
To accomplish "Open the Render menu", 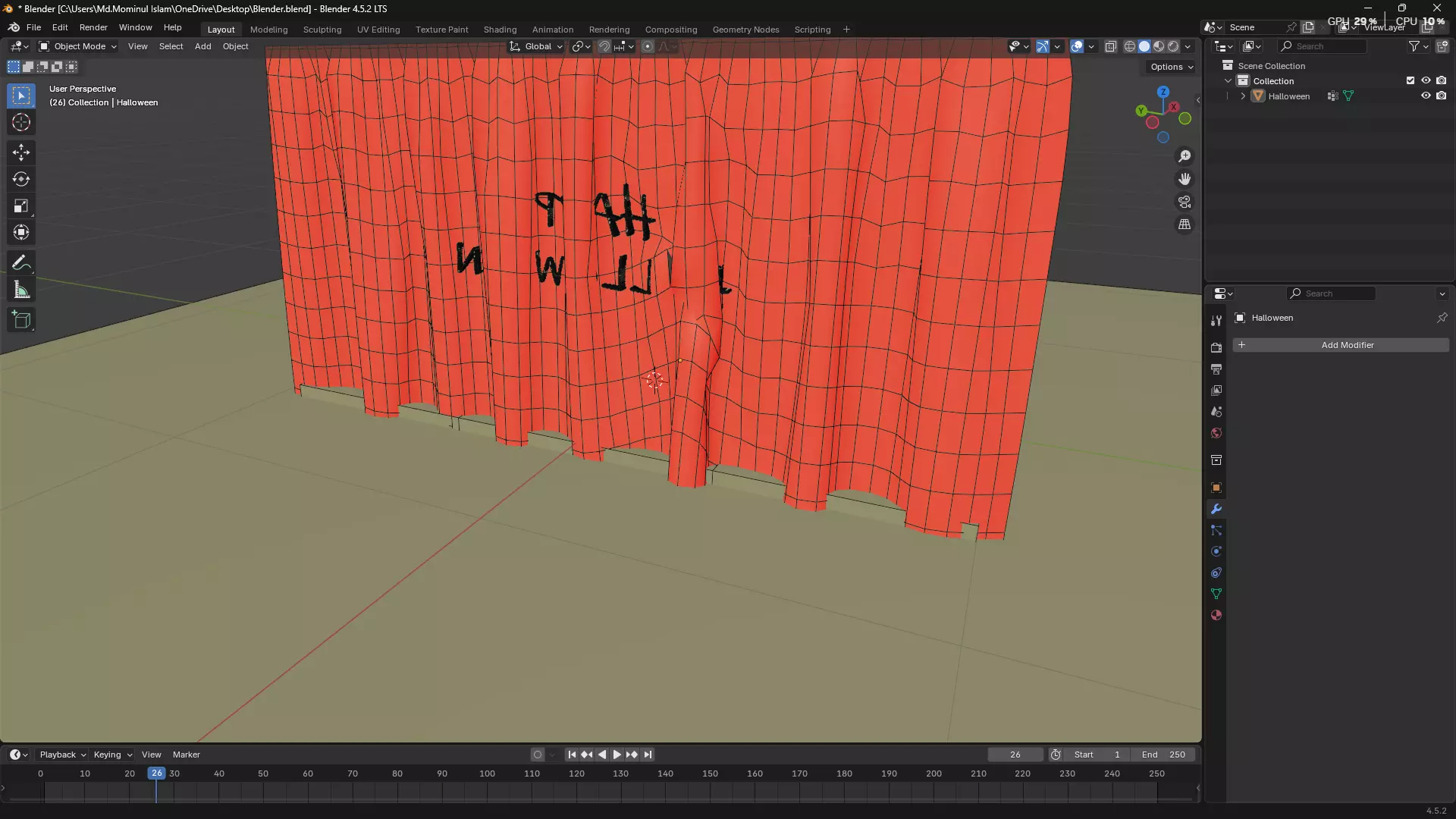I will coord(93,27).
